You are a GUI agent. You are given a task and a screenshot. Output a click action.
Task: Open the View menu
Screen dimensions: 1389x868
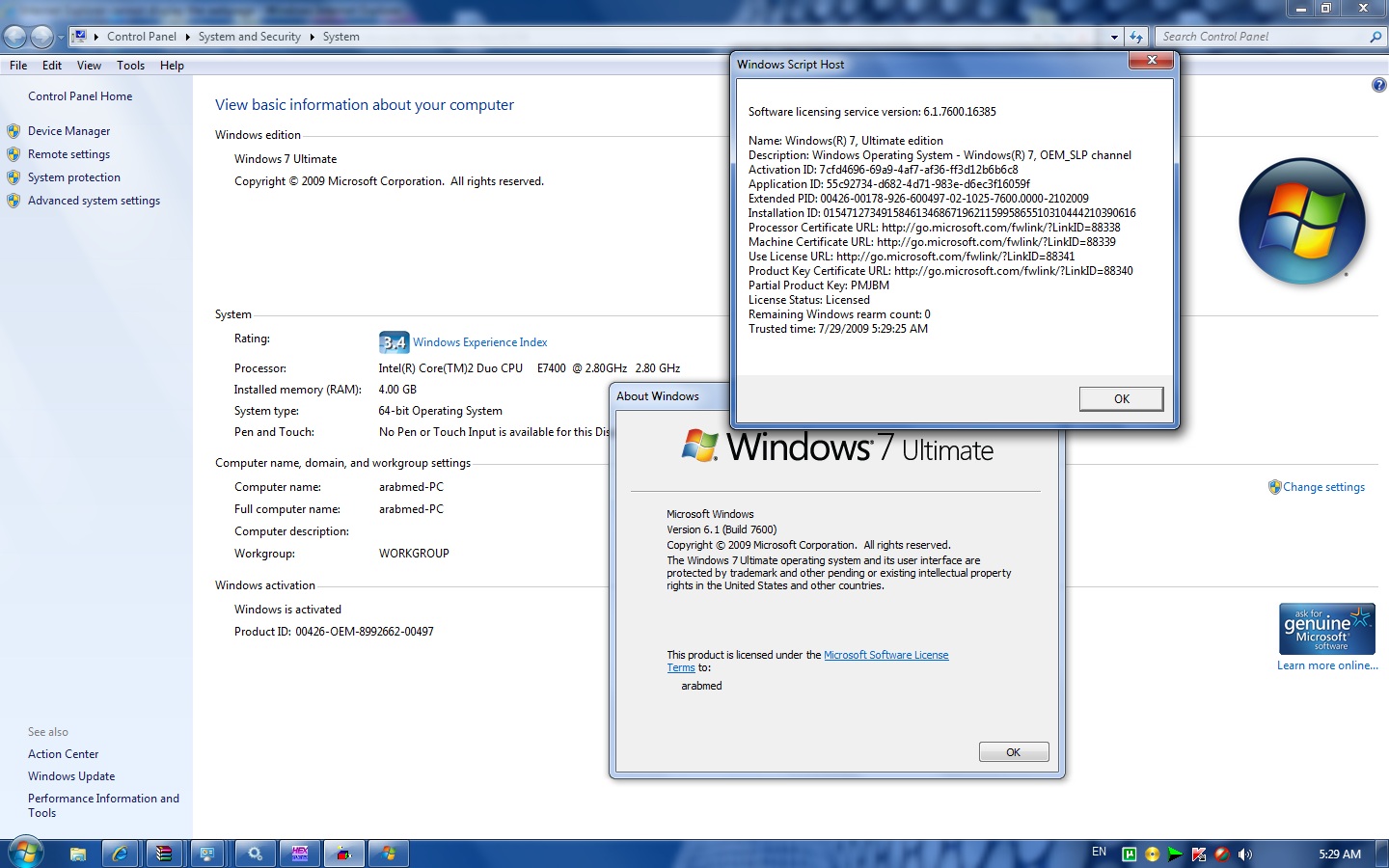[x=89, y=65]
